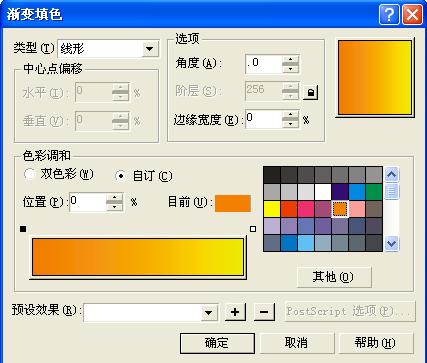Click the 其他 button for more colors
The width and height of the screenshot is (427, 363).
334,277
